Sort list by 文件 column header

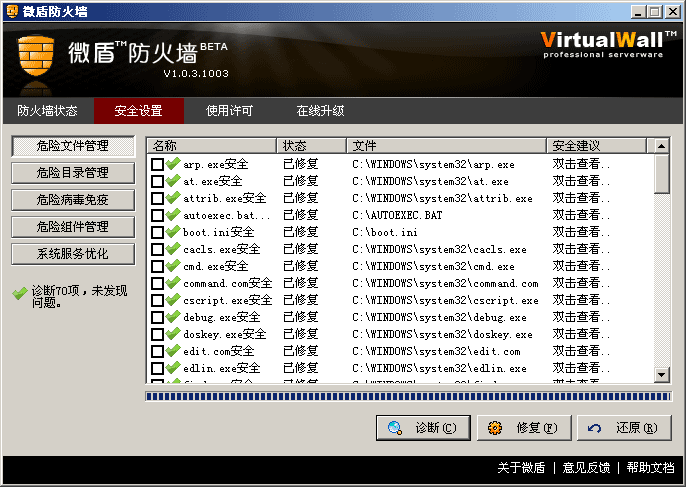point(446,146)
